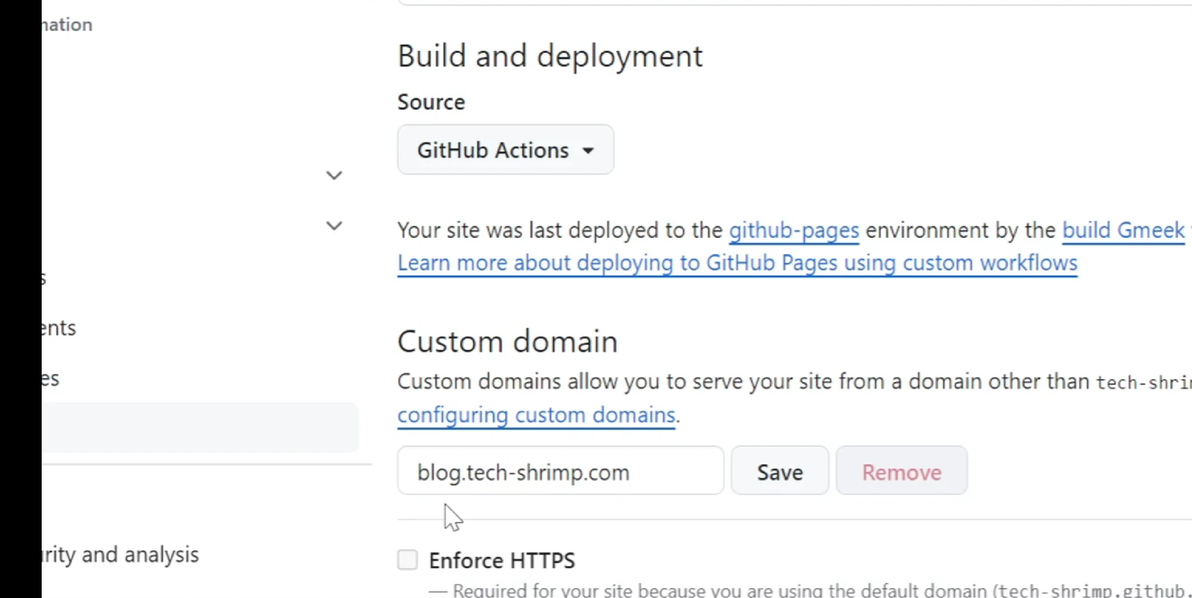Click the Custom domain heading
The height and width of the screenshot is (598, 1192).
(507, 342)
